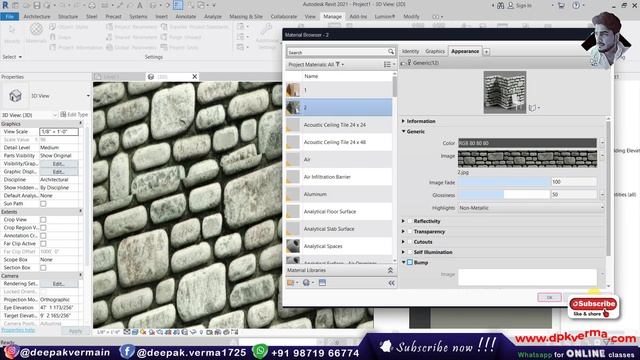Open the material library folder icon
Image resolution: width=640 pixels, height=360 pixels.
(x=292, y=282)
